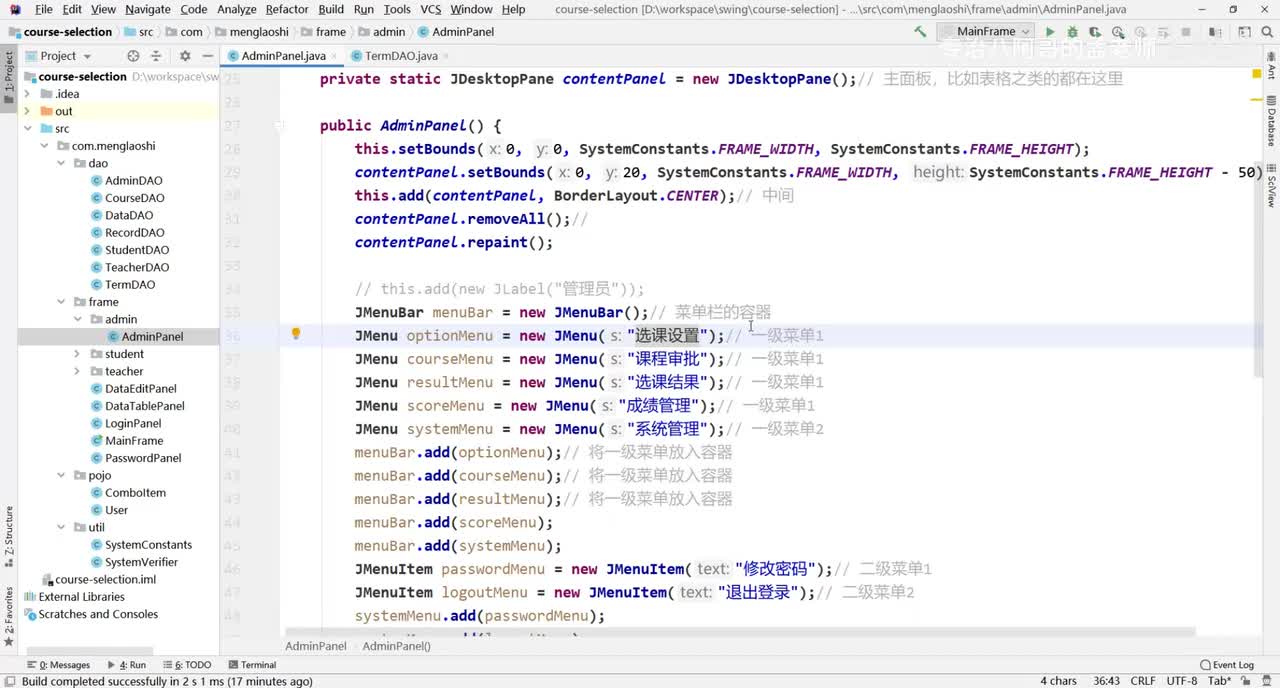Run MainFrame with the green play icon

click(1050, 32)
